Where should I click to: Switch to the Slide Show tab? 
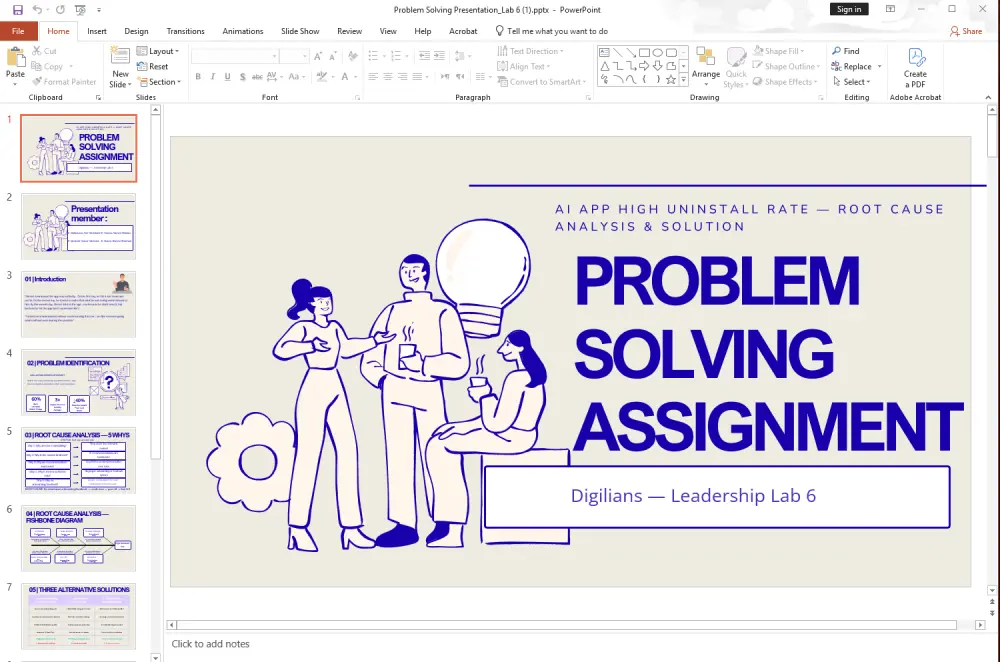click(300, 31)
